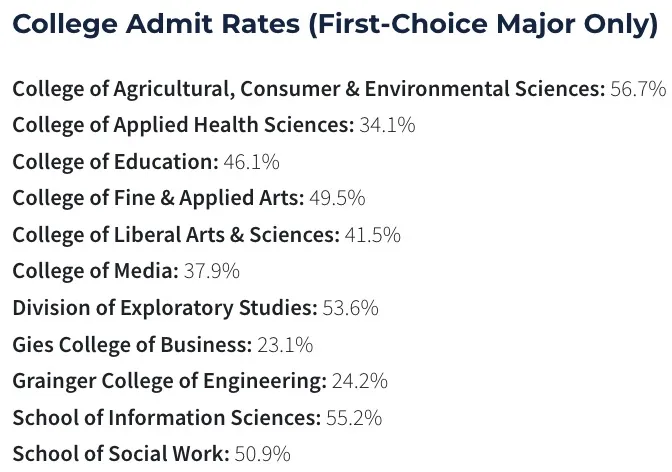Viewport: 672px width, 472px height.
Task: Click the 46.1% admit rate value
Action: click(251, 161)
